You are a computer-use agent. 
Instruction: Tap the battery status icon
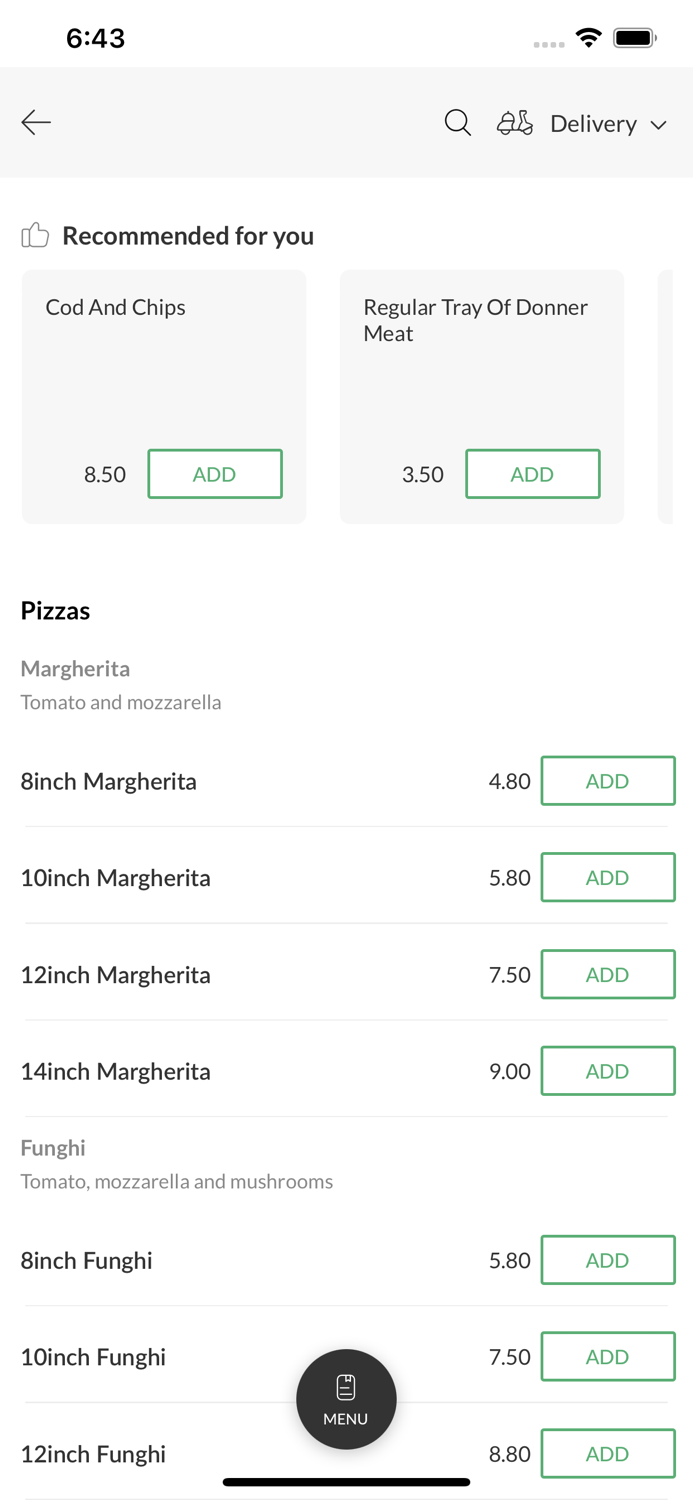click(x=634, y=38)
